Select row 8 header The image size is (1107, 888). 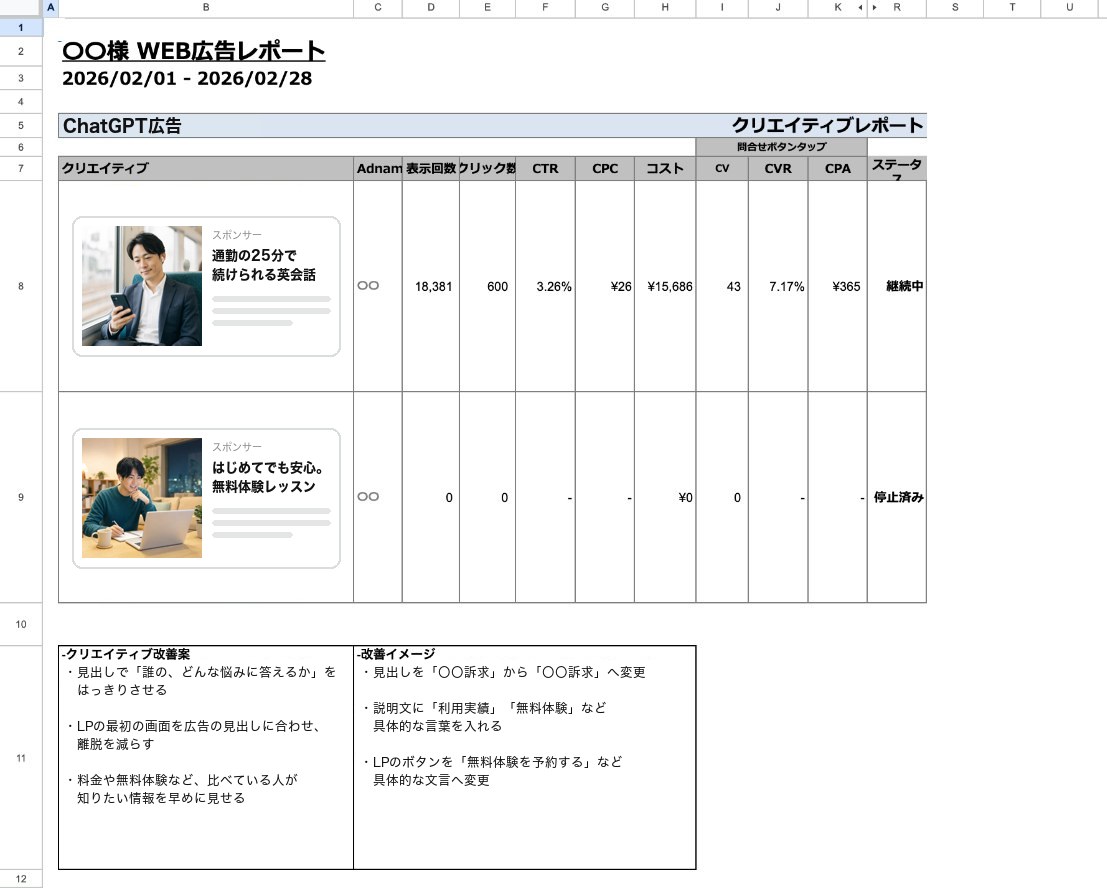point(21,286)
